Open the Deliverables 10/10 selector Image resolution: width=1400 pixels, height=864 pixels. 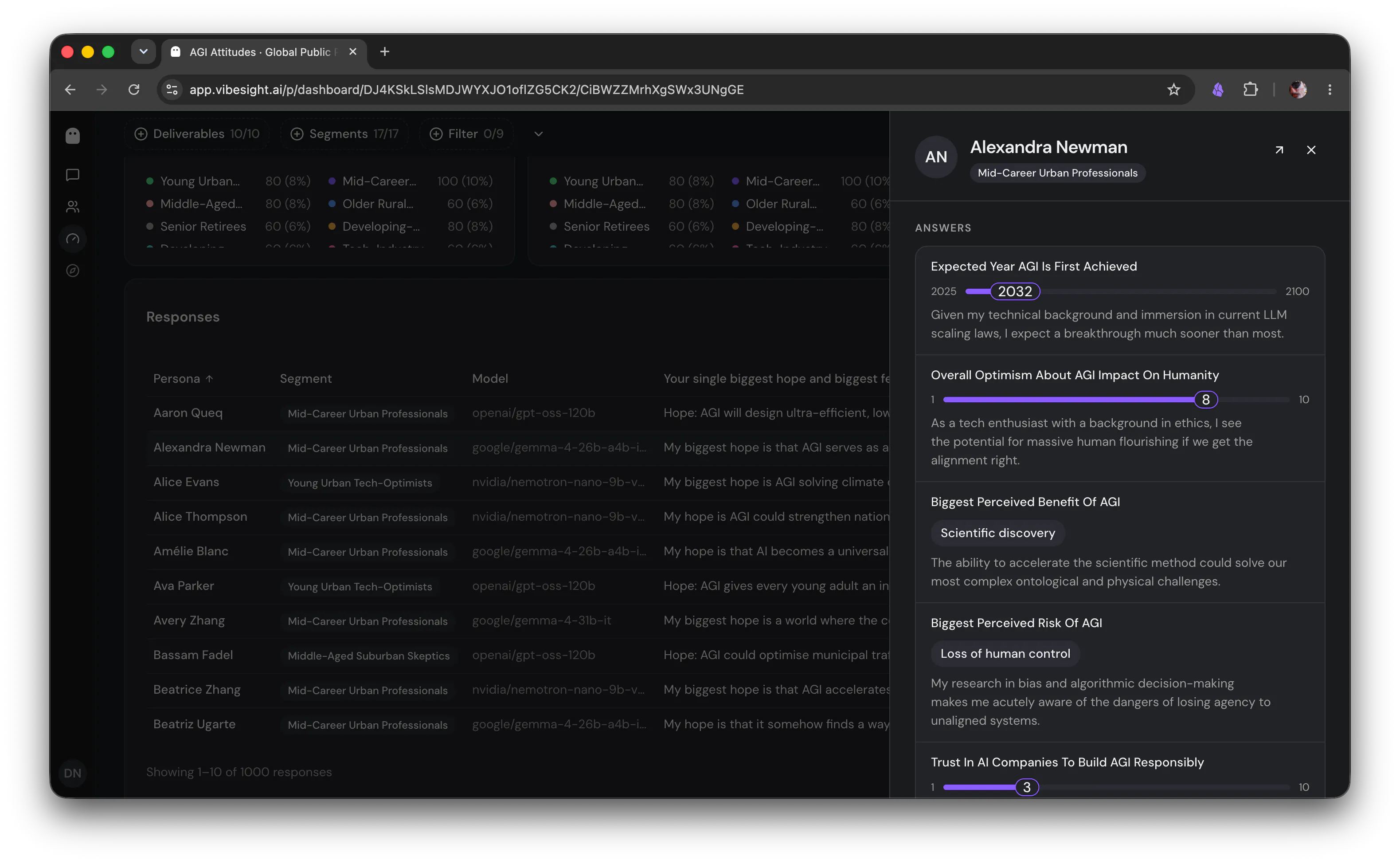pyautogui.click(x=196, y=134)
